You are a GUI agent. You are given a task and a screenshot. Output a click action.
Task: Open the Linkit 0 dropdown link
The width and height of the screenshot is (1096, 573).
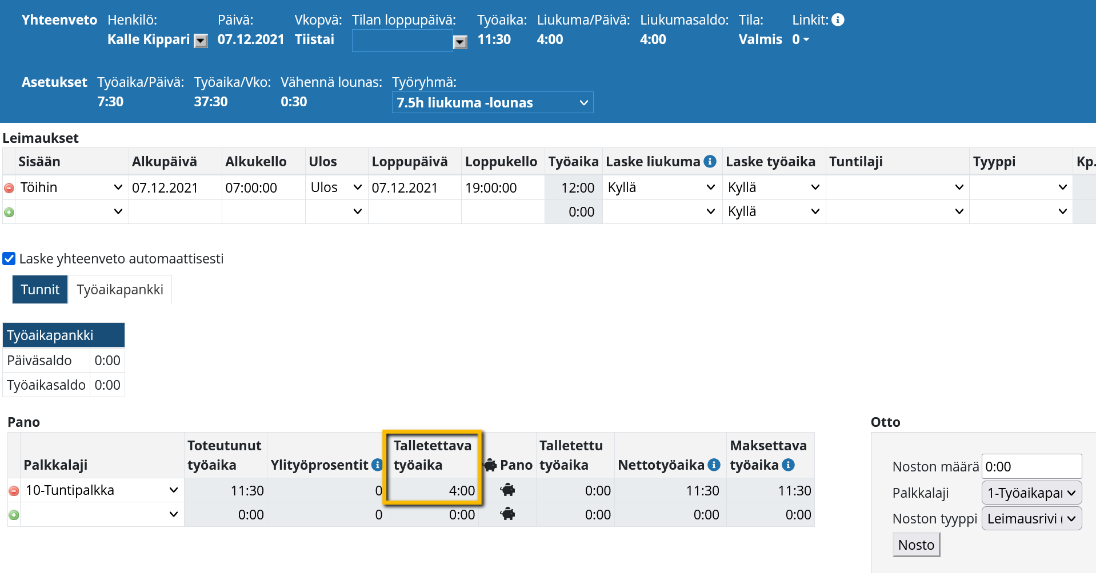coord(800,40)
